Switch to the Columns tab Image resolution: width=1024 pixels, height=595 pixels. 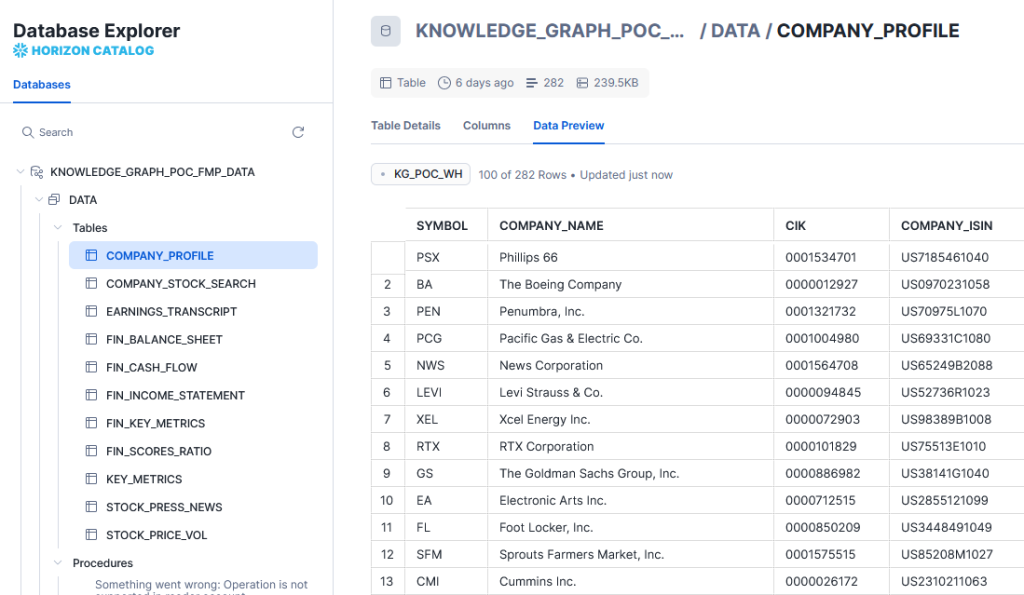487,125
